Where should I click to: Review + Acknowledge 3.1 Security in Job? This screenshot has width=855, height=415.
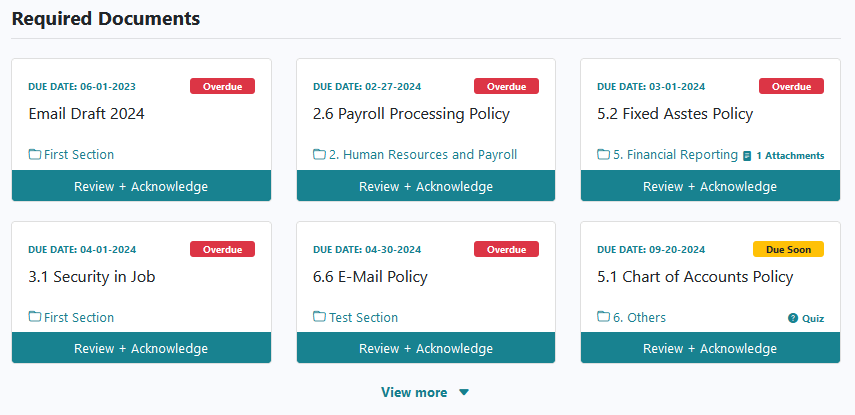click(x=141, y=348)
